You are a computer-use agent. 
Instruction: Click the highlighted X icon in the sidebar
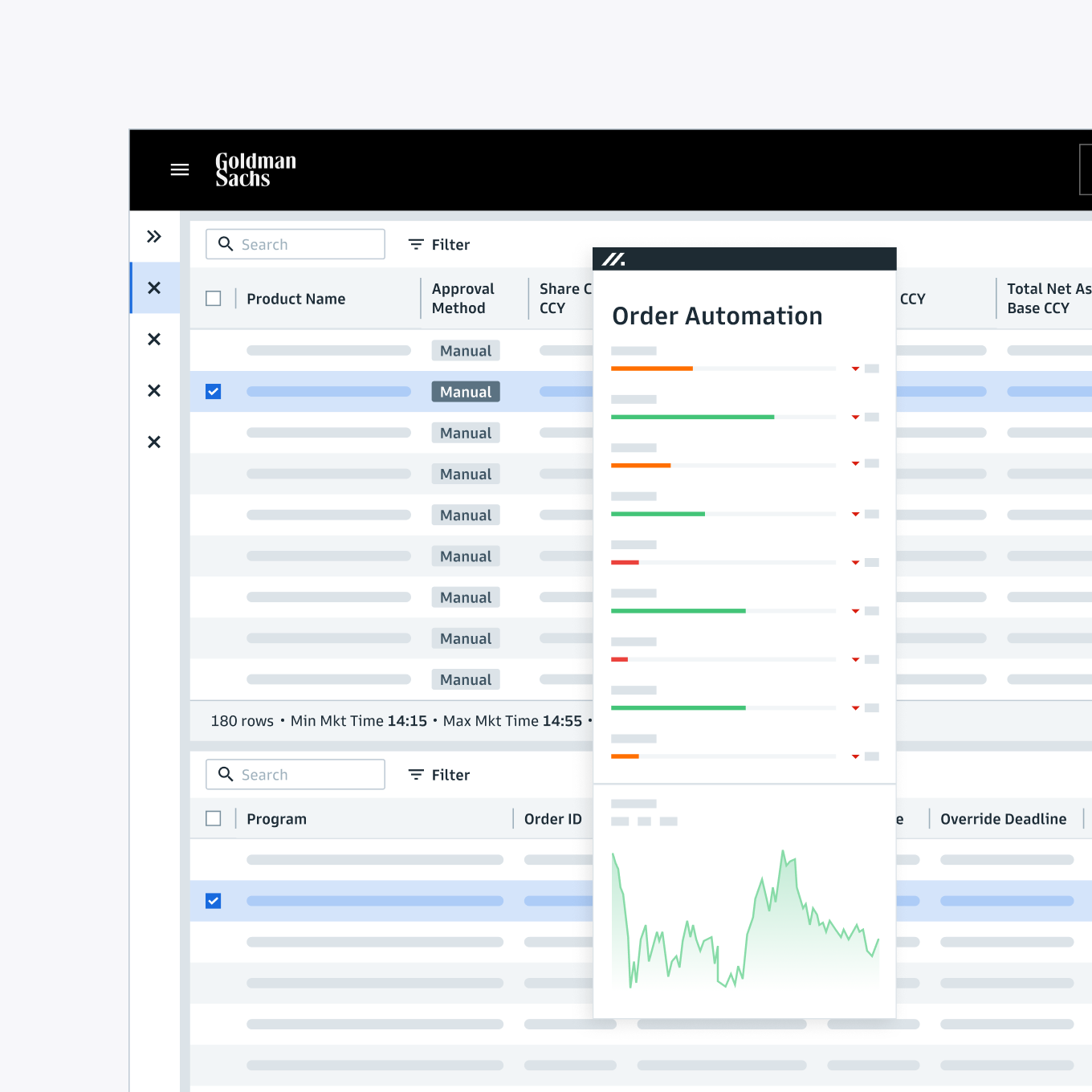[x=154, y=287]
